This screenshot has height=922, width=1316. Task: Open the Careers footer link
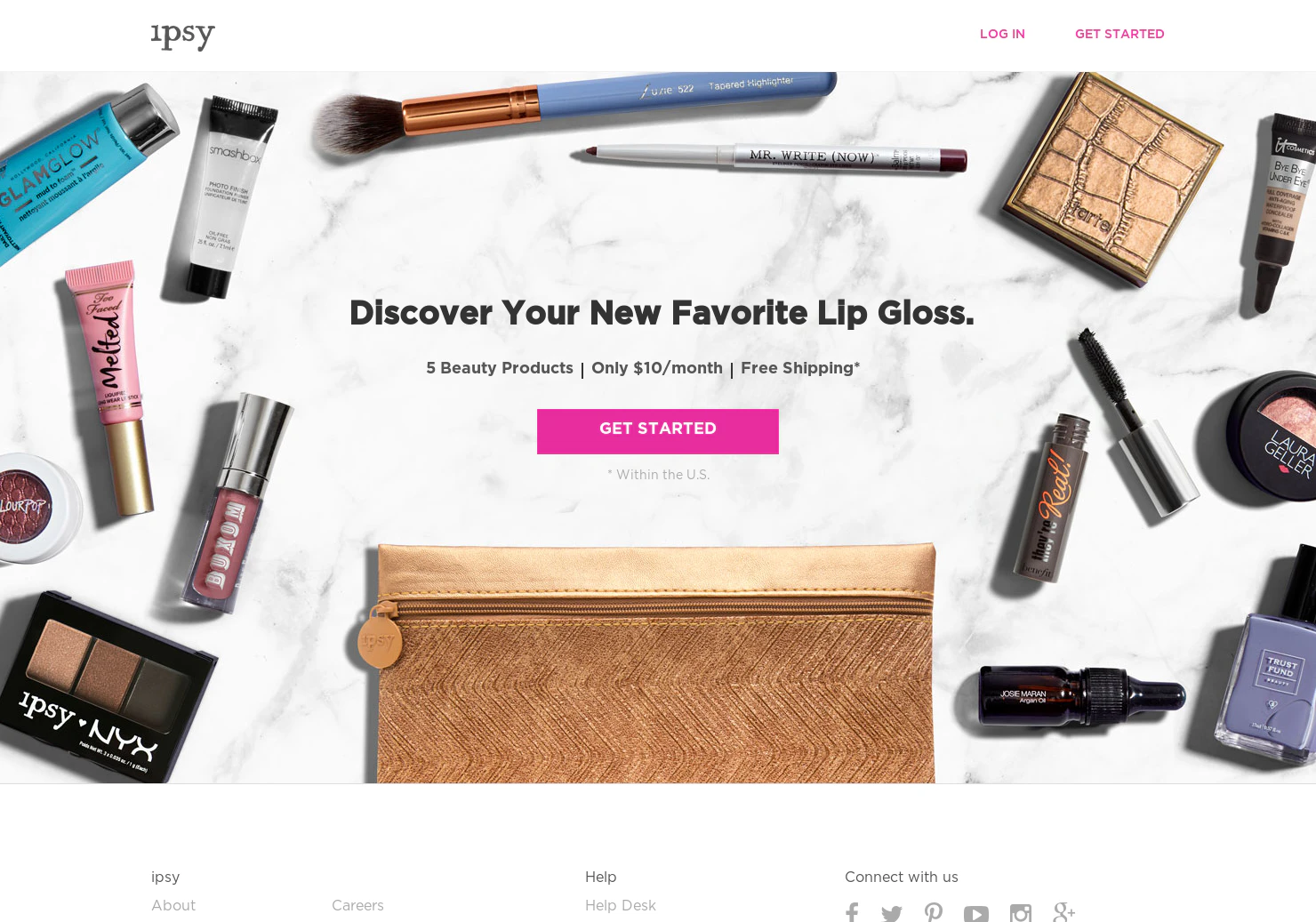(357, 905)
